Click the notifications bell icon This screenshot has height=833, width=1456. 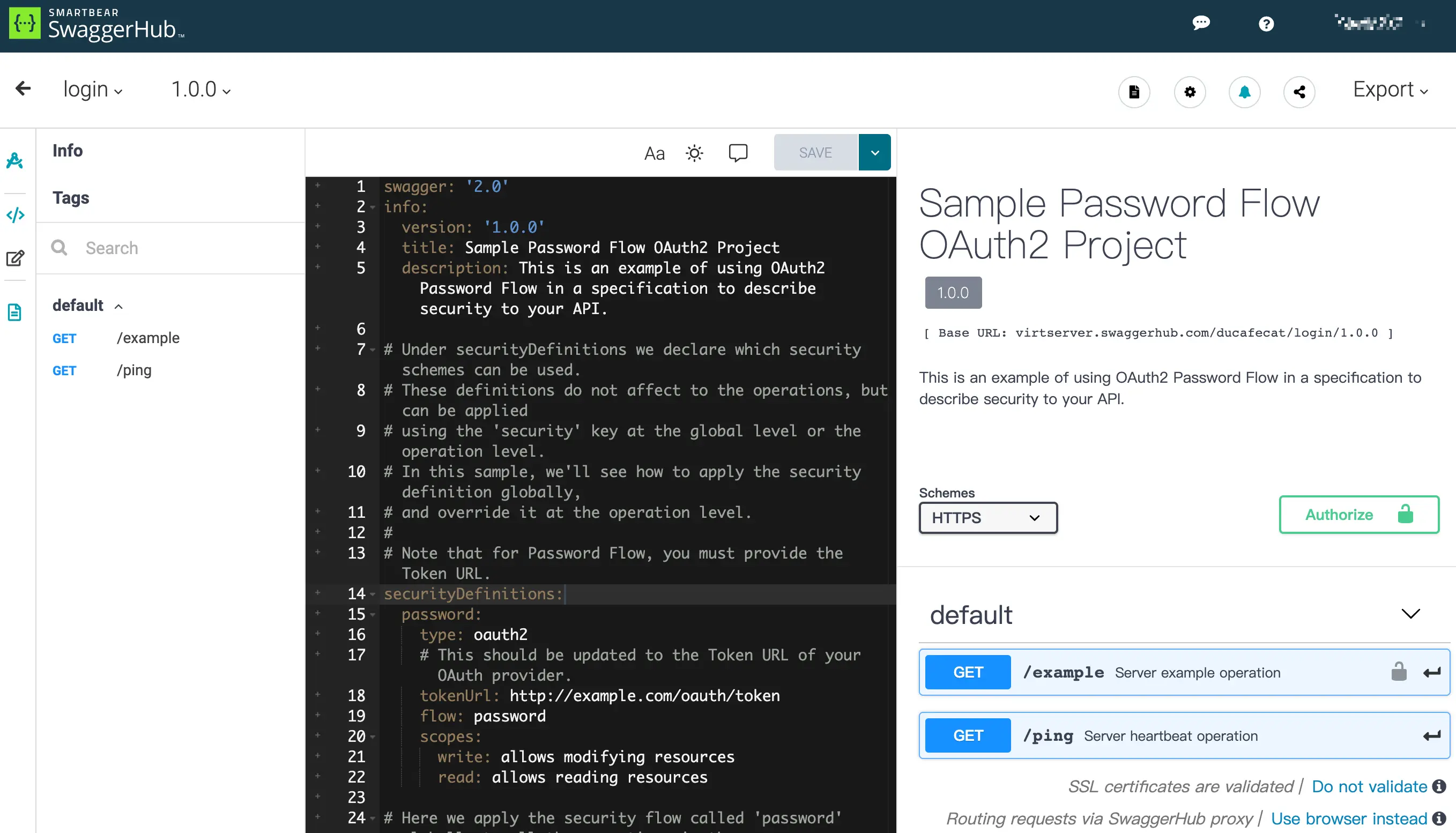pyautogui.click(x=1244, y=92)
